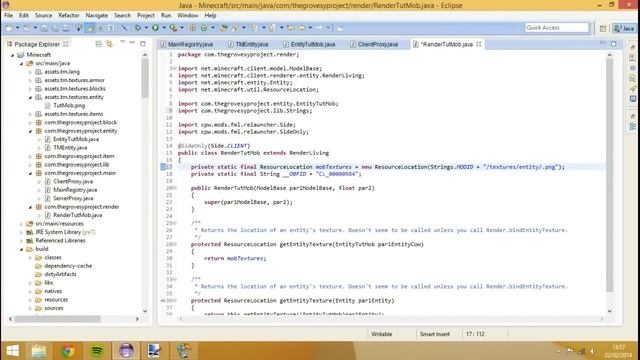
Task: Open the Package Explorer view menu triangle
Action: [x=122, y=42]
